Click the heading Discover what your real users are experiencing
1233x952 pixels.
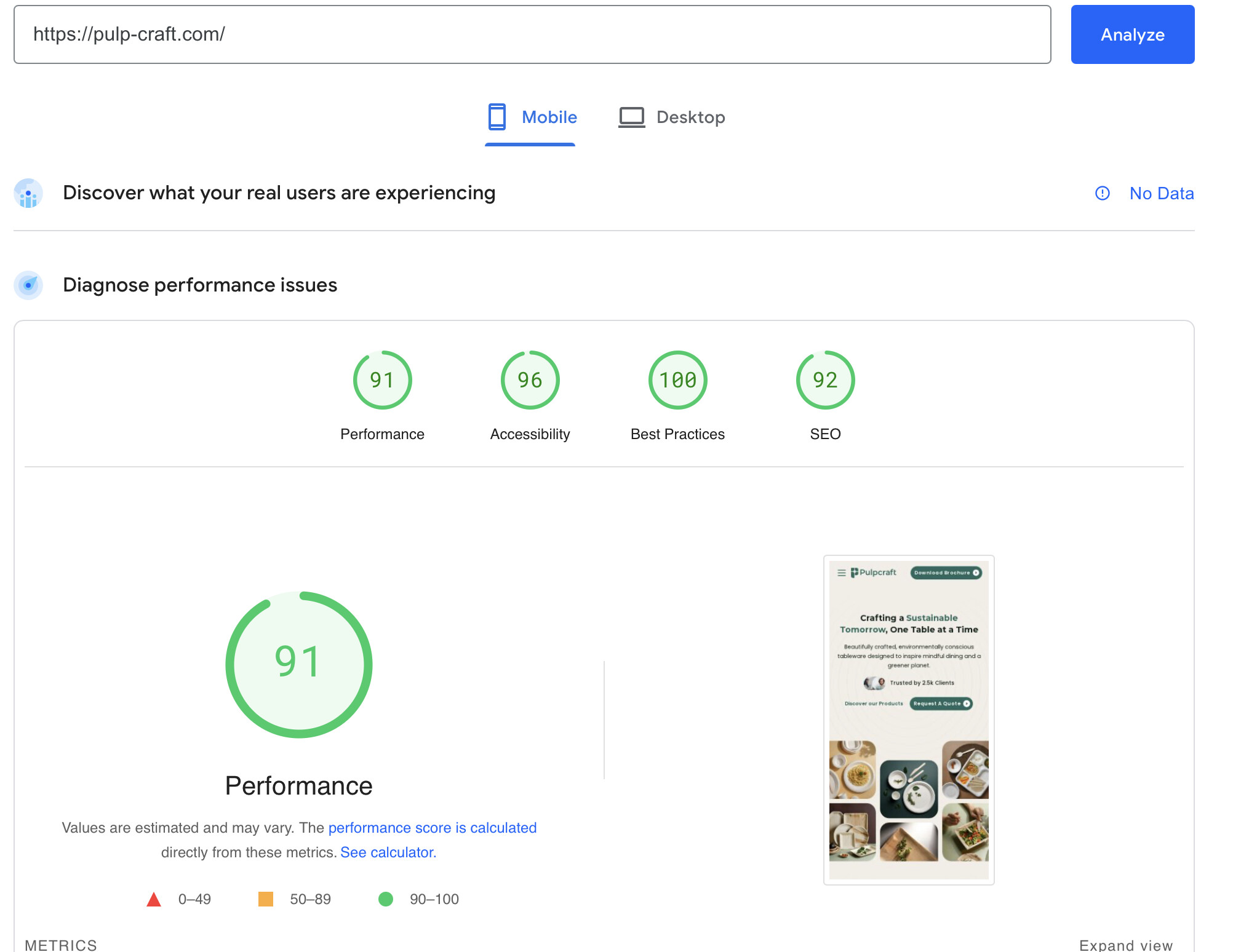pyautogui.click(x=279, y=193)
